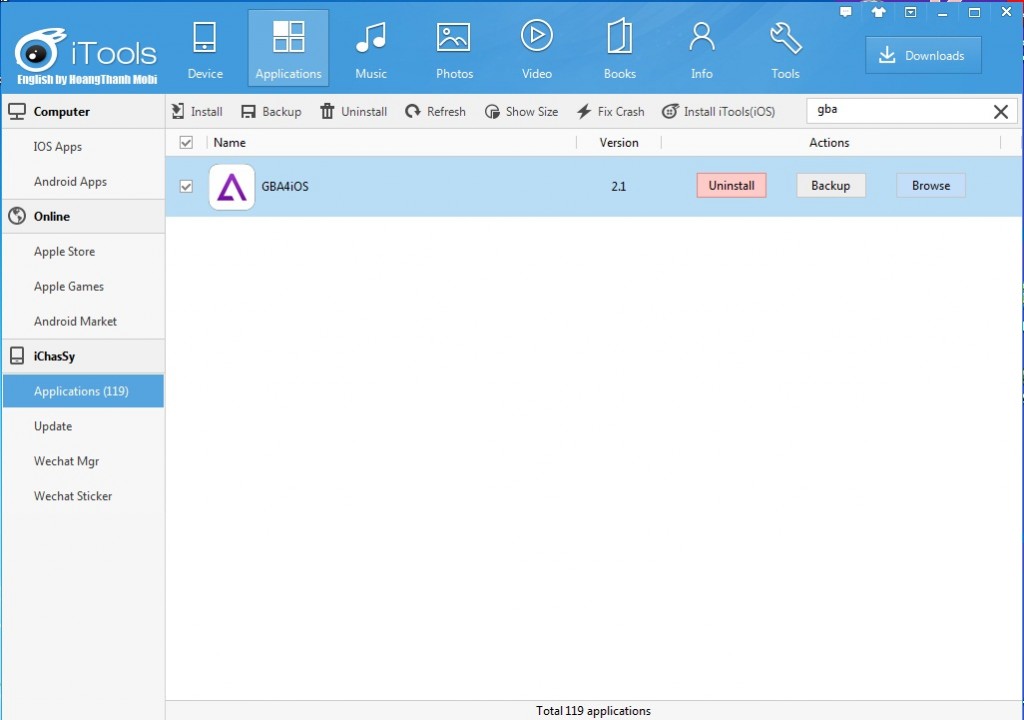Screen dimensions: 1024x720
Task: Open the Video section
Action: pos(537,50)
